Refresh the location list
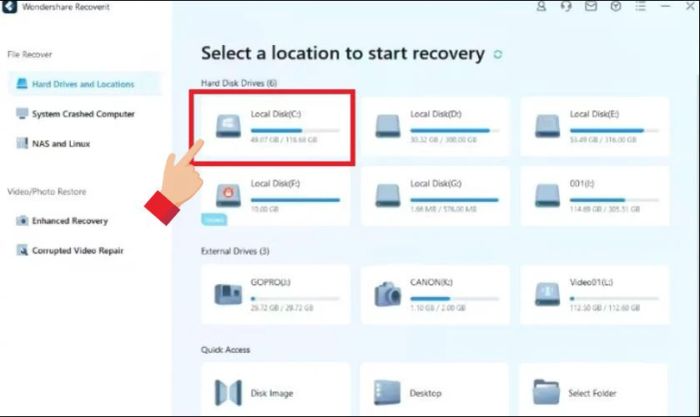The width and height of the screenshot is (700, 417). pyautogui.click(x=498, y=54)
